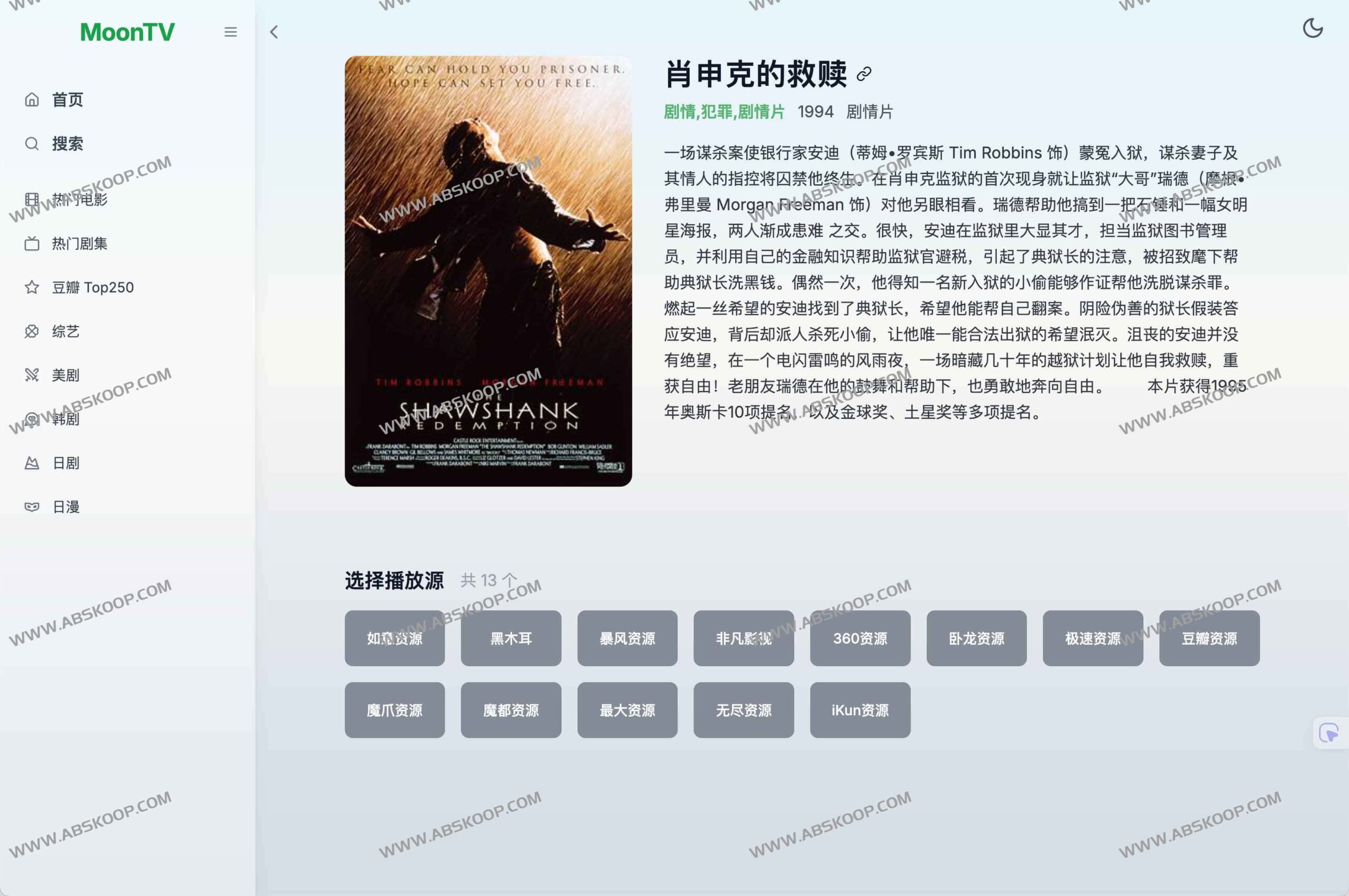Click the floating cursor widget at right edge
Image resolution: width=1349 pixels, height=896 pixels.
click(x=1330, y=733)
